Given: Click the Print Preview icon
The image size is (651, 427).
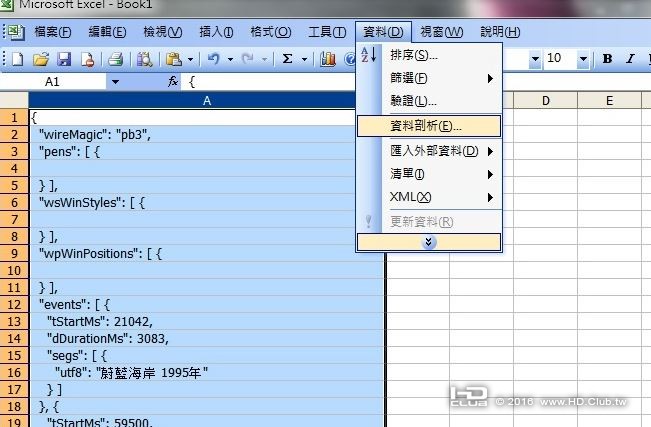Looking at the screenshot, I should [144, 59].
